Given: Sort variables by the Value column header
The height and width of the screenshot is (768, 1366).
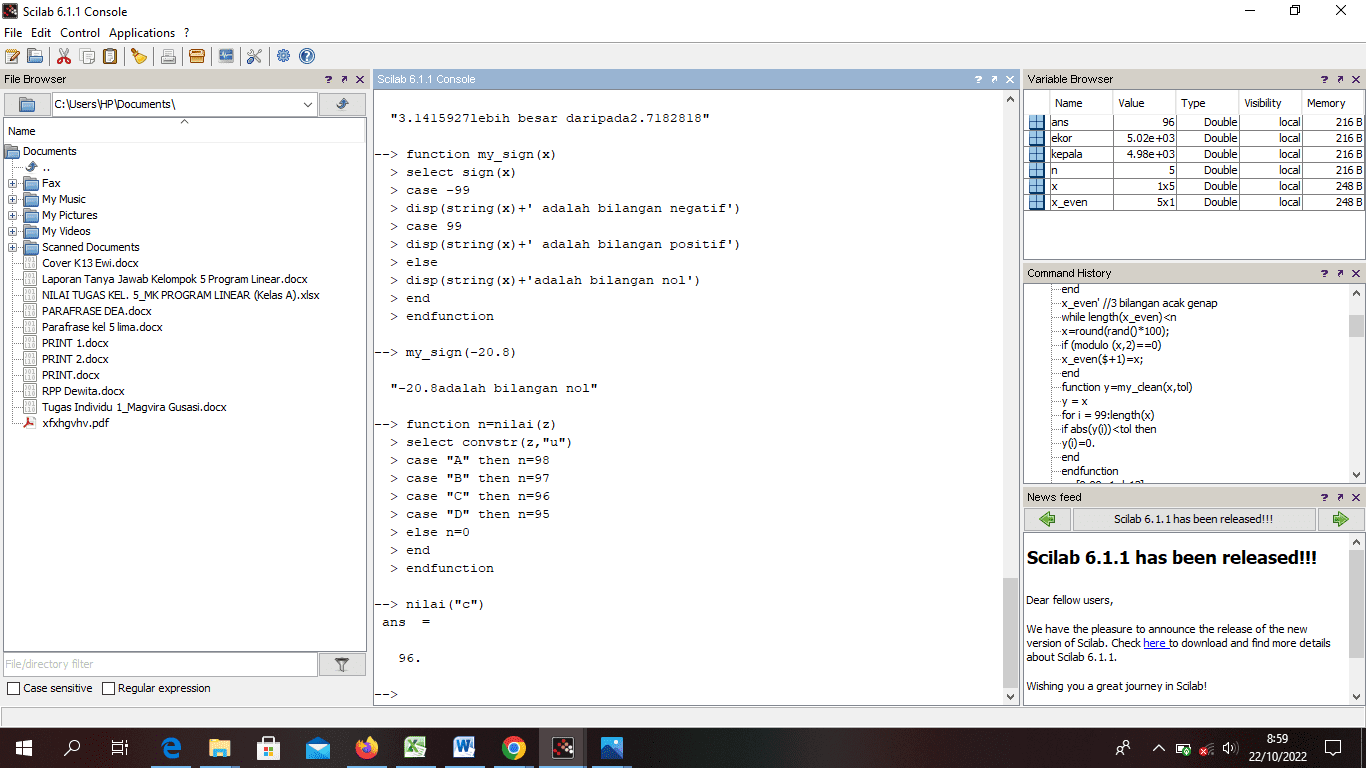Looking at the screenshot, I should point(1145,103).
